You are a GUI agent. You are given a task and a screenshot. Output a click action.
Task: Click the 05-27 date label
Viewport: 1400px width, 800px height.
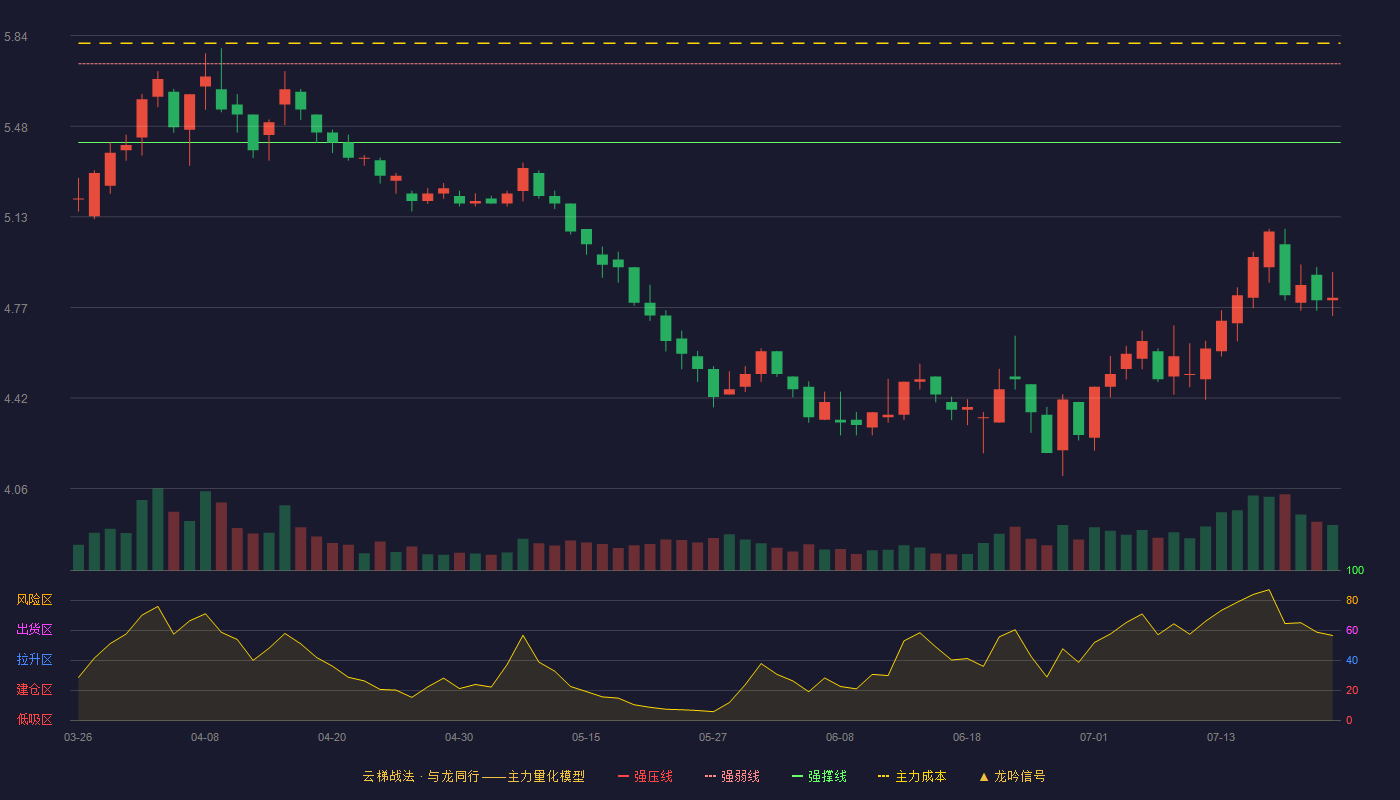coord(713,737)
